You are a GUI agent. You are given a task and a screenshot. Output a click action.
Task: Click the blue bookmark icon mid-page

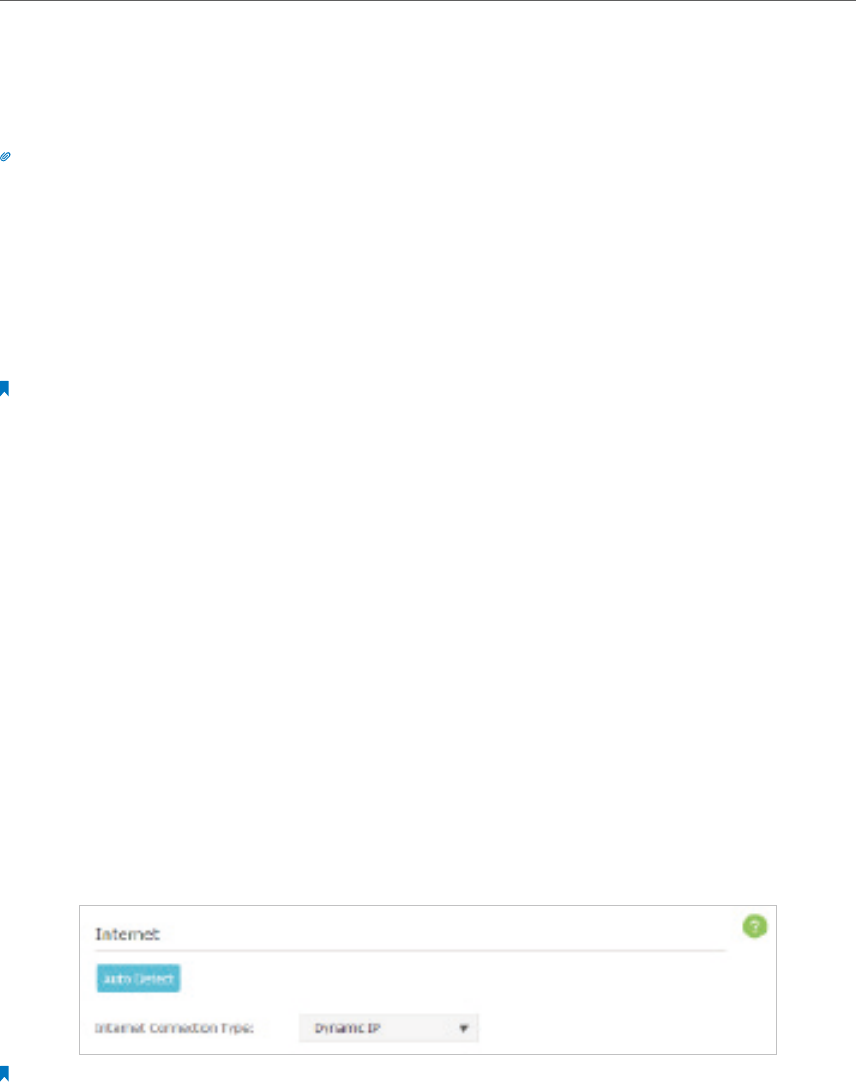[4, 388]
